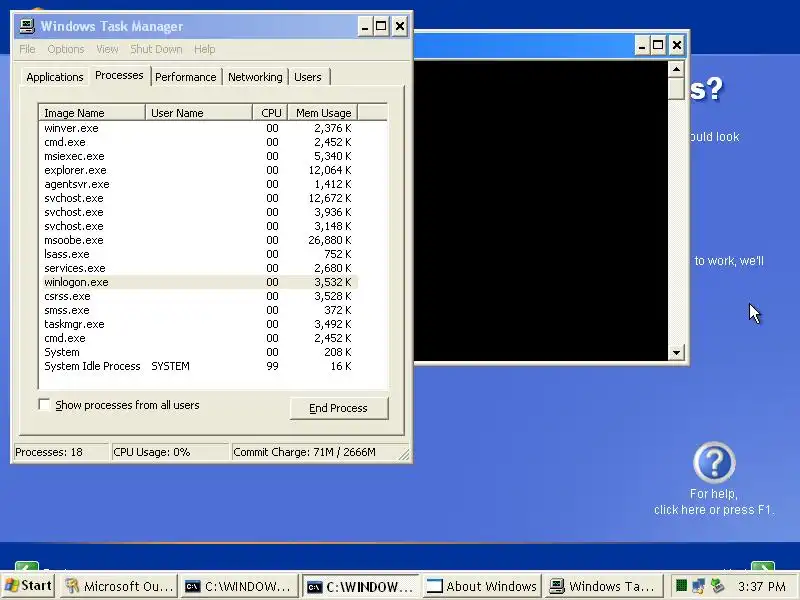Select the System Idle Process row
800x600 pixels.
coord(198,366)
